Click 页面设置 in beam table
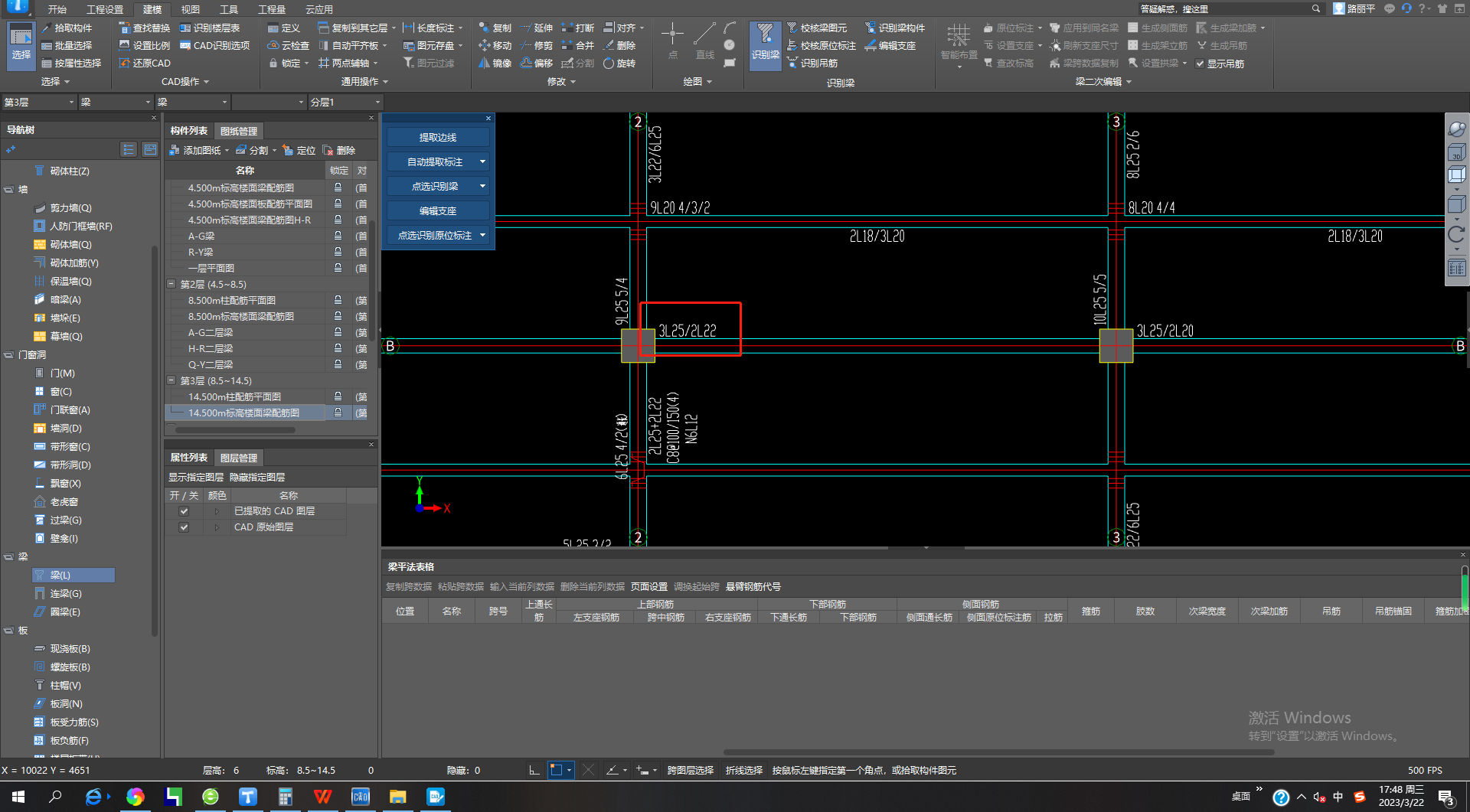 (649, 587)
